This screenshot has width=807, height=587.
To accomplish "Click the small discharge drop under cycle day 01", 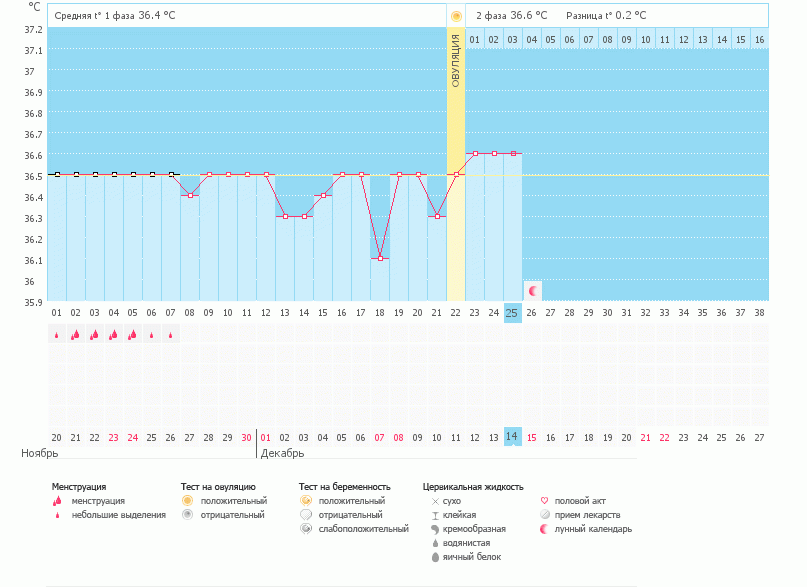I will tap(57, 335).
